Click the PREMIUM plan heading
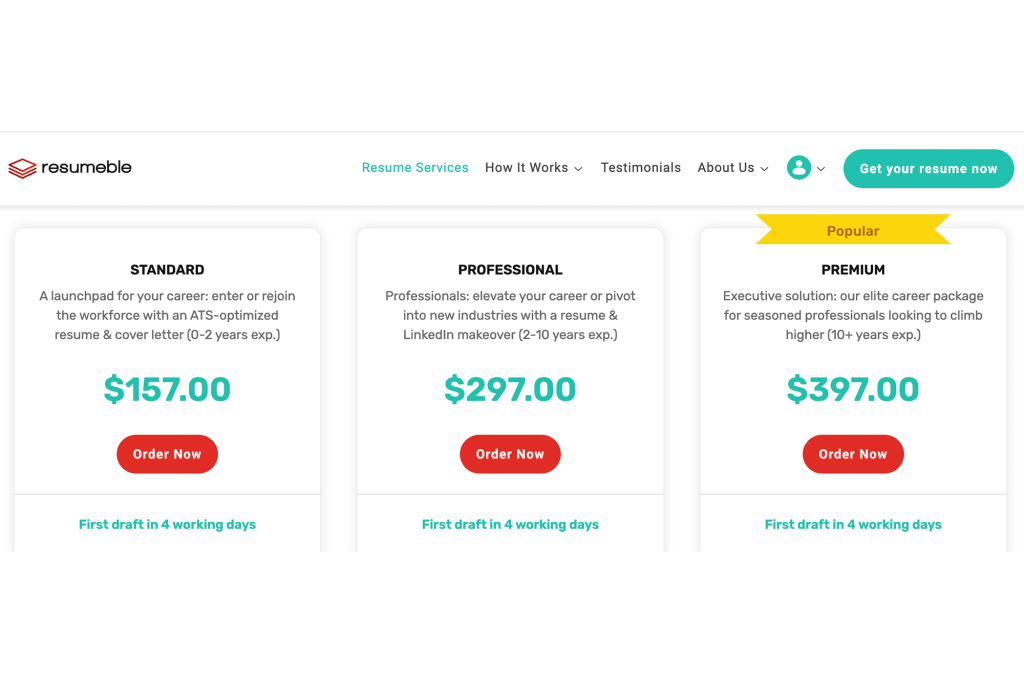Viewport: 1024px width, 683px height. (853, 269)
